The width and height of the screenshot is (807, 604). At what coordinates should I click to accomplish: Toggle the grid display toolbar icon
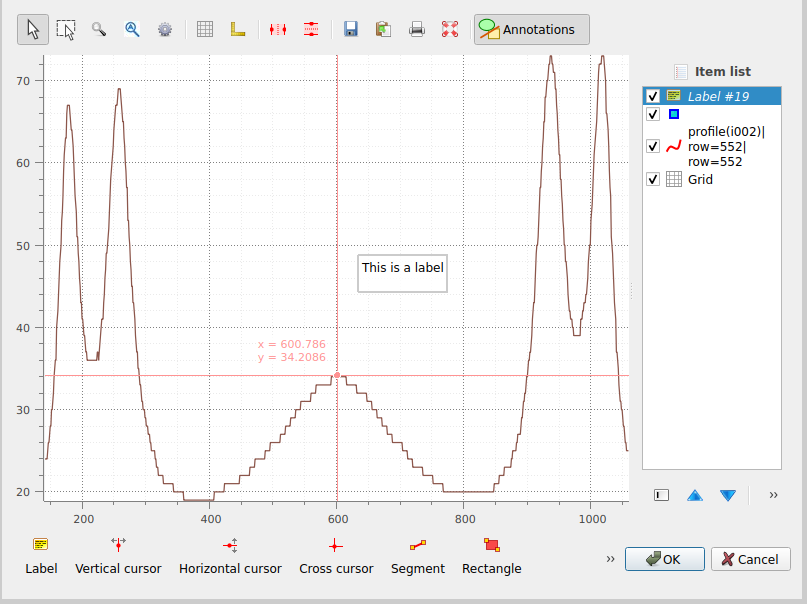pos(205,29)
